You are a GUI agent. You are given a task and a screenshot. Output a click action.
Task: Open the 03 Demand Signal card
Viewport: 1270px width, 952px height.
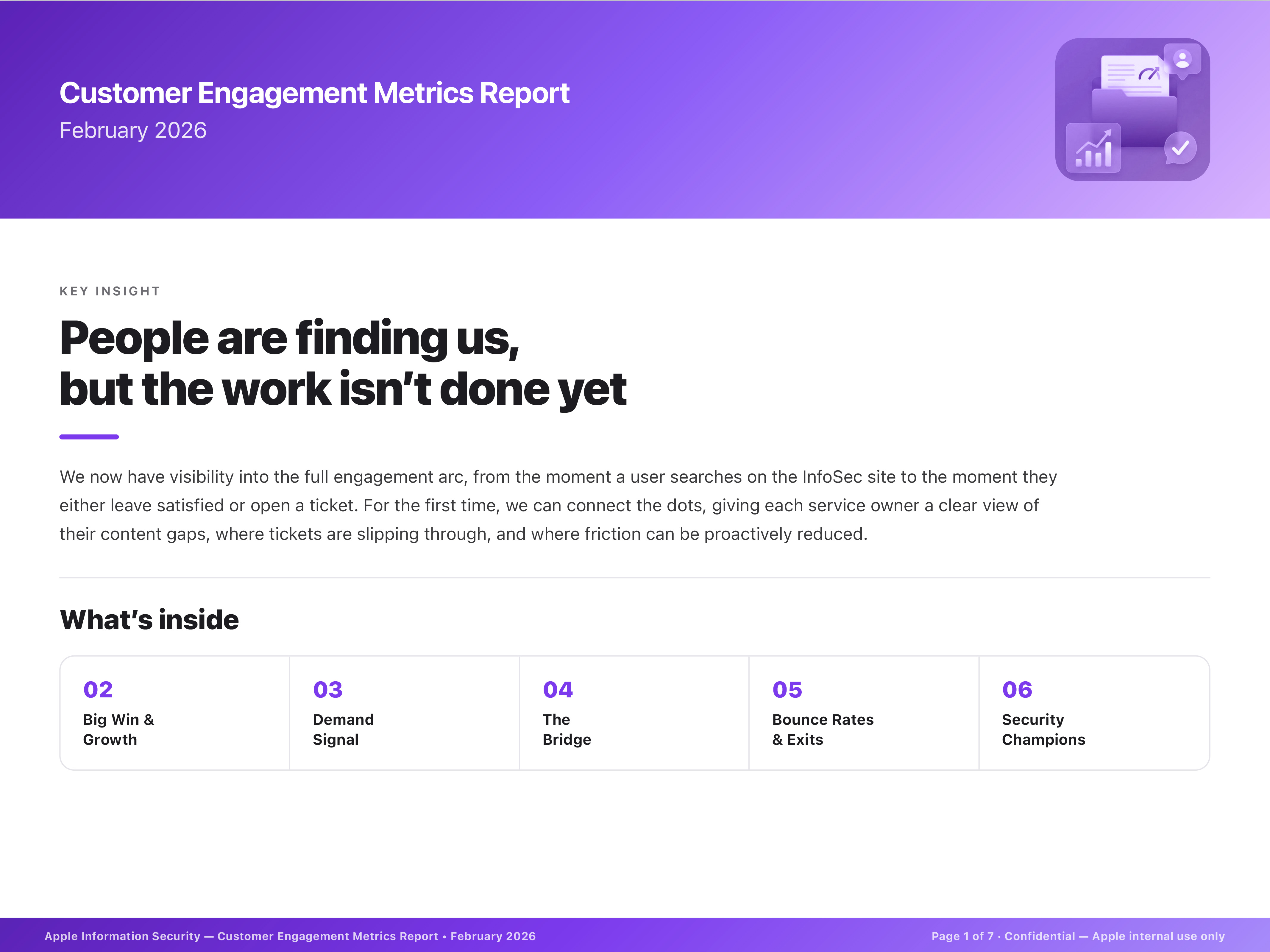(x=404, y=713)
